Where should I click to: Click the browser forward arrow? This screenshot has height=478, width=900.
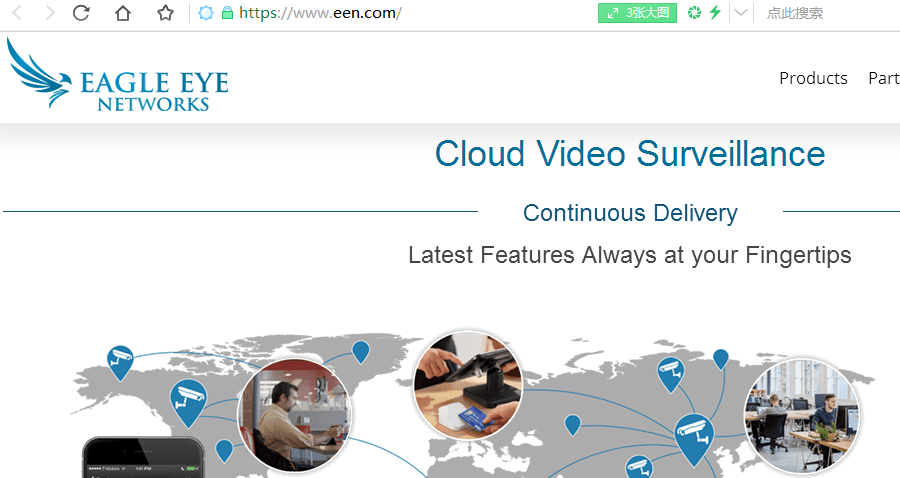50,13
